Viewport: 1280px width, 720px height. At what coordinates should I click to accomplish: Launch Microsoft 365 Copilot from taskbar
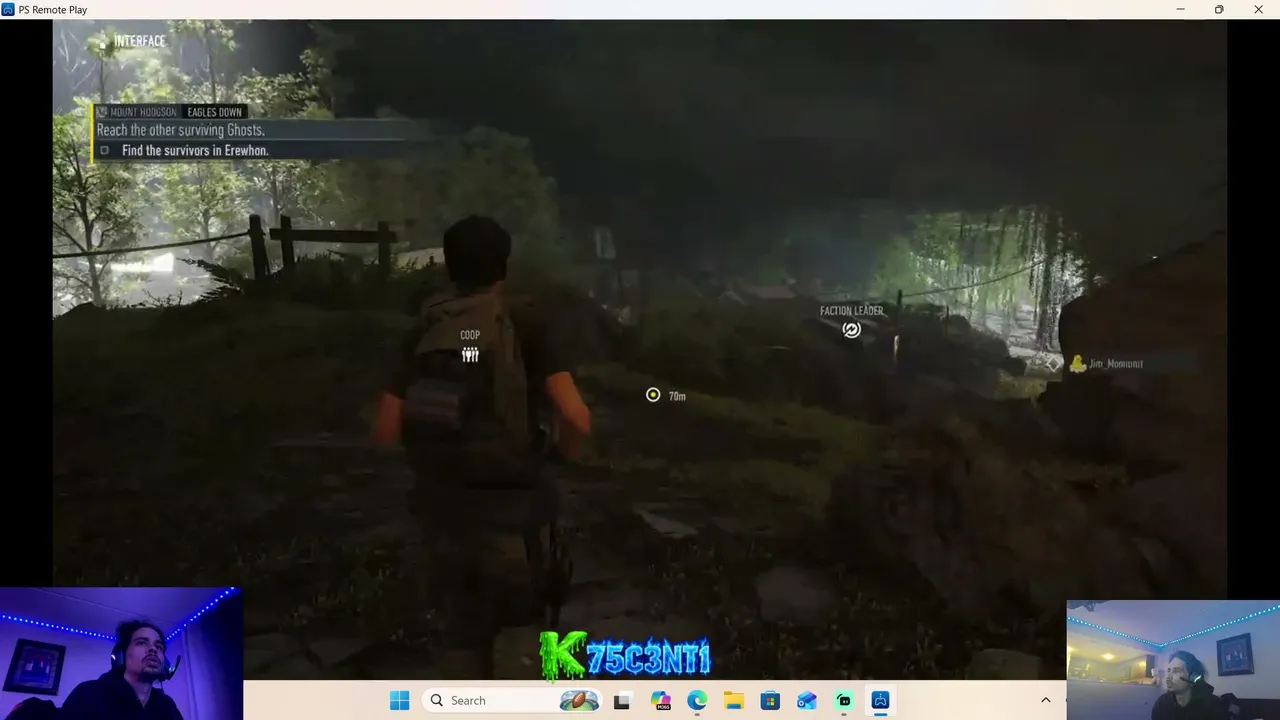660,700
